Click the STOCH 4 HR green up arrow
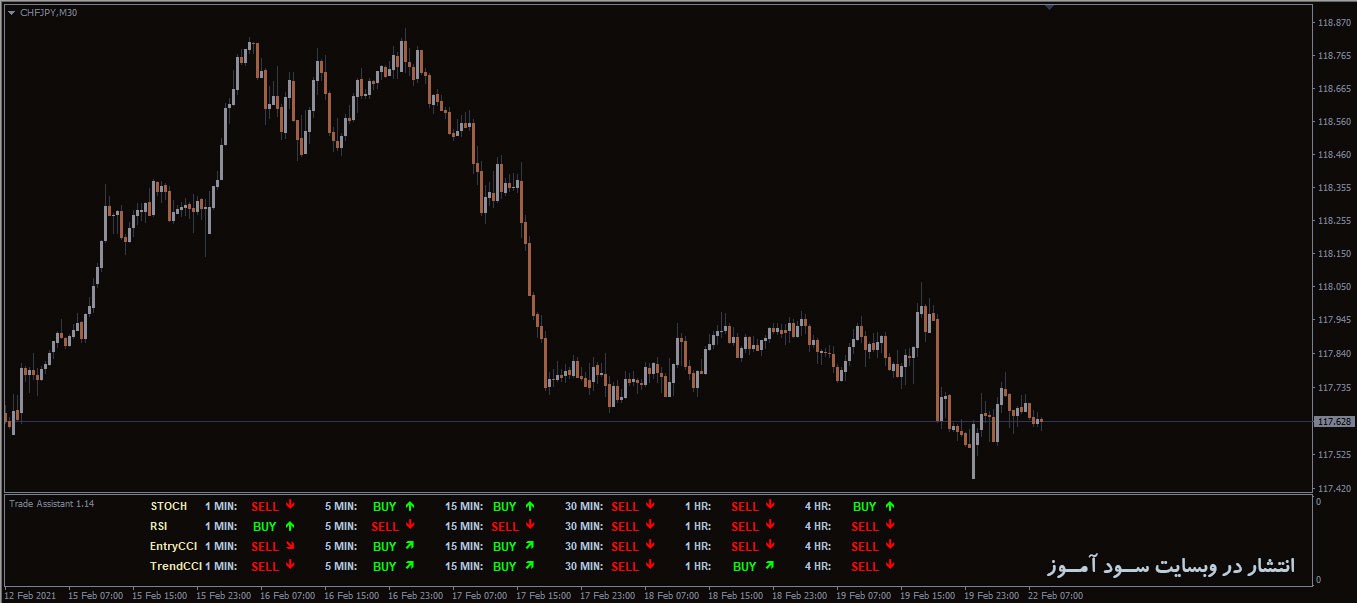Viewport: 1357px width, 603px height. 890,506
